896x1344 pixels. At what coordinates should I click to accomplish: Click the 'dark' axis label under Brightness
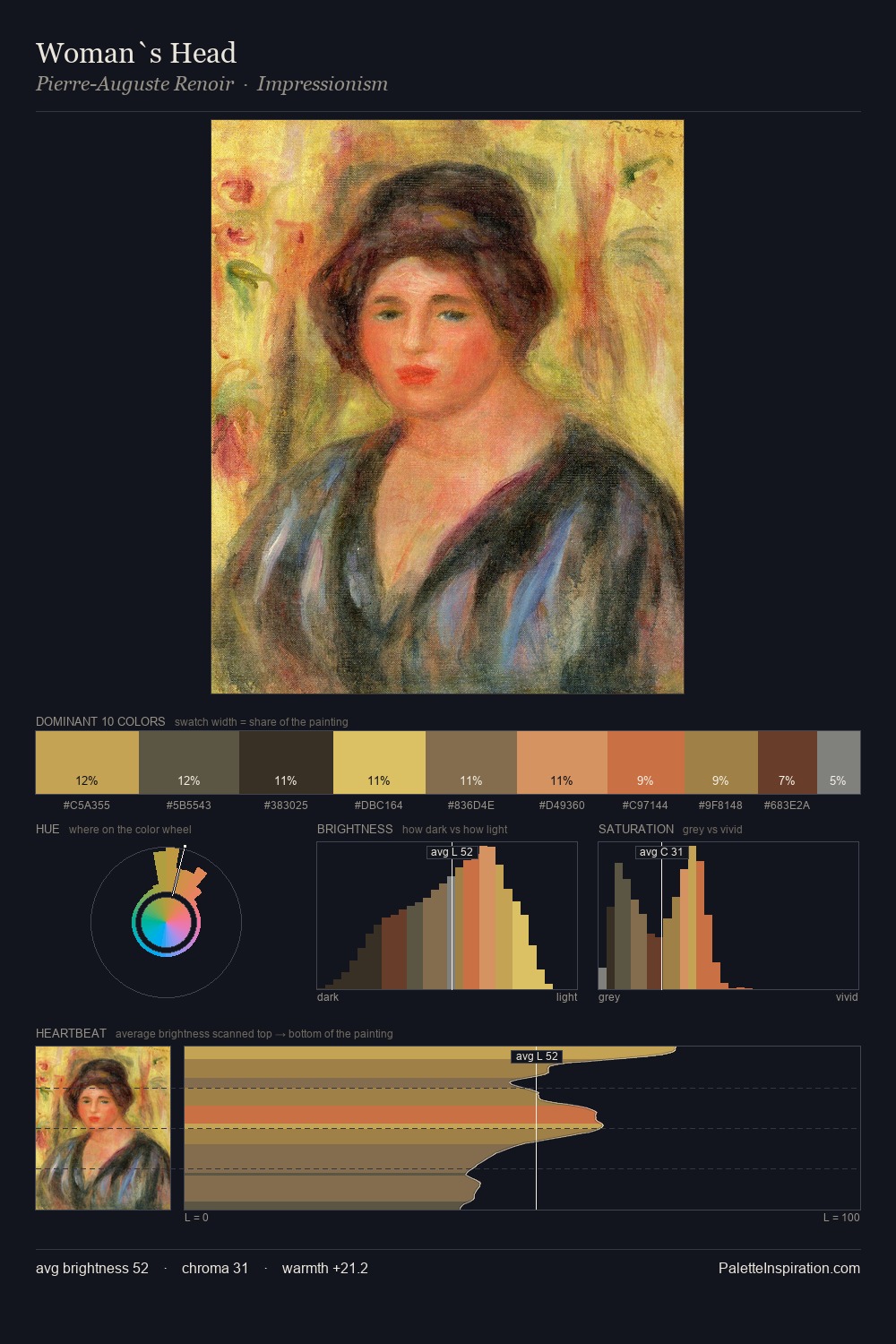pyautogui.click(x=328, y=997)
